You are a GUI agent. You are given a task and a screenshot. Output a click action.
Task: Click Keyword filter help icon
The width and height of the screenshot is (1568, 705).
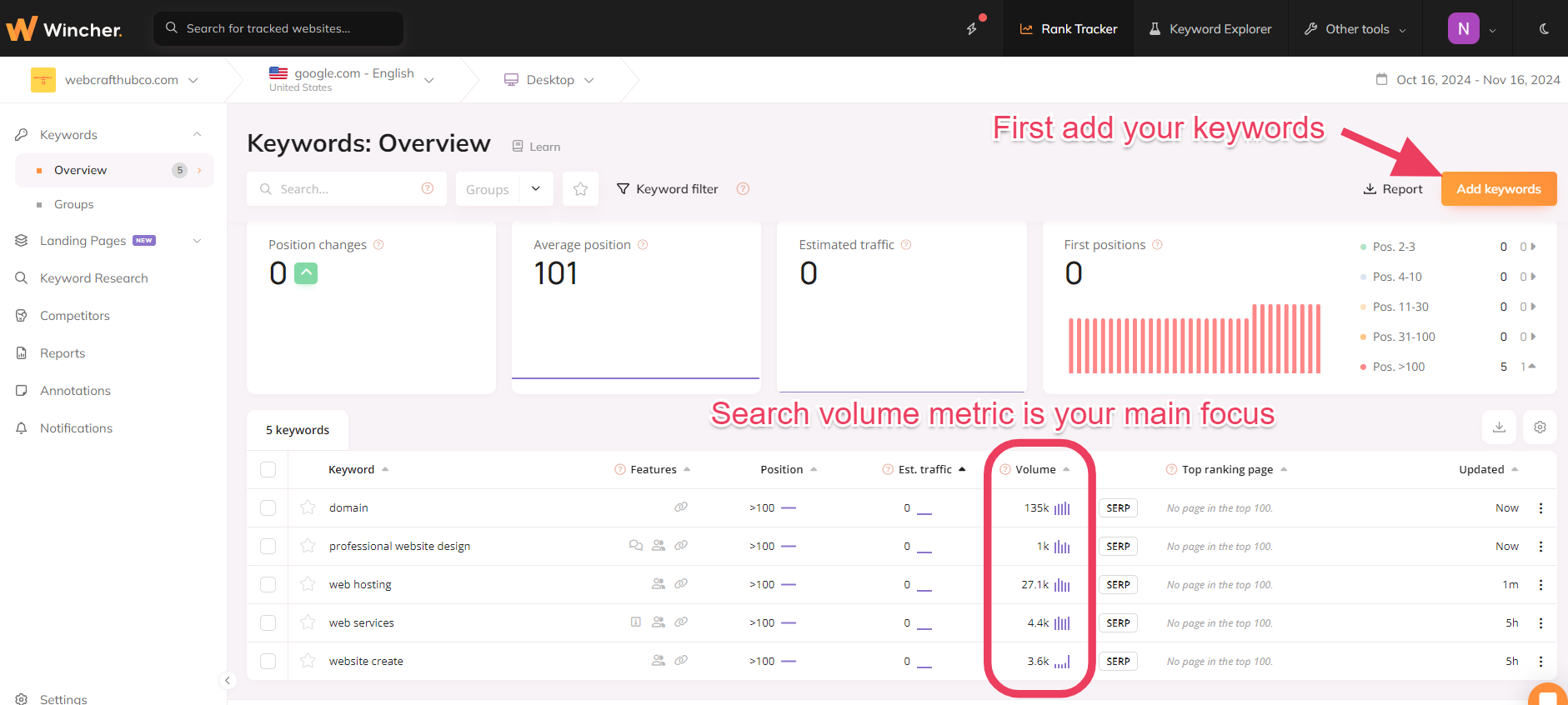[743, 189]
